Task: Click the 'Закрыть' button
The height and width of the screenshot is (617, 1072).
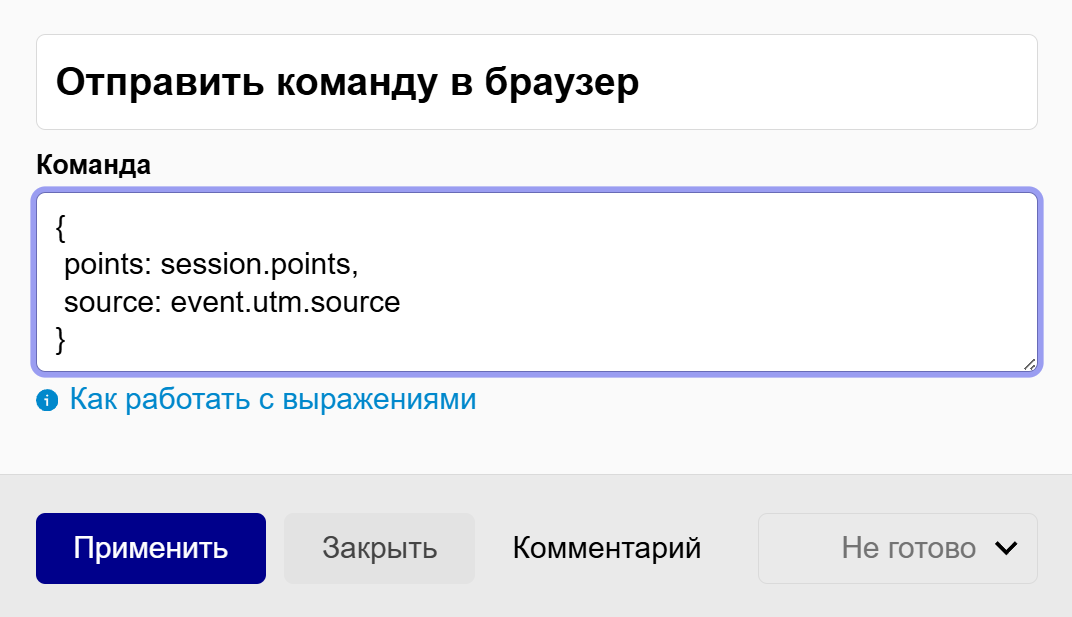Action: 379,548
